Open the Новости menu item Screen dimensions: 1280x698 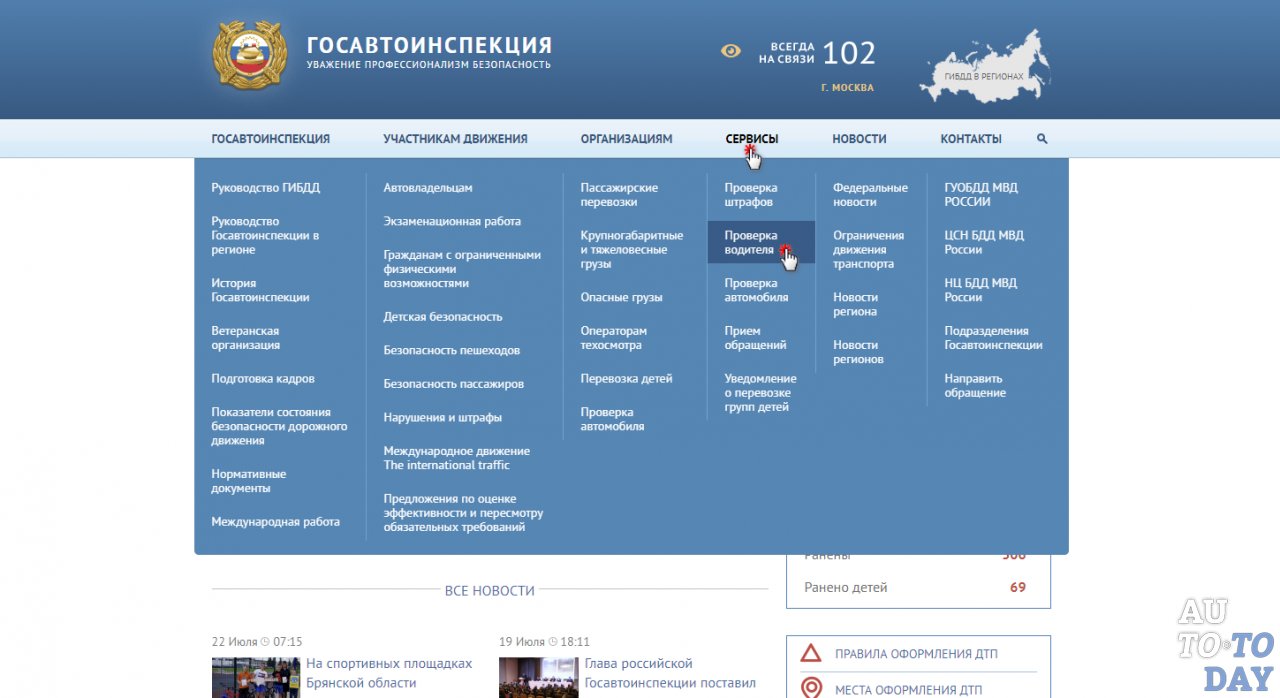tap(859, 139)
